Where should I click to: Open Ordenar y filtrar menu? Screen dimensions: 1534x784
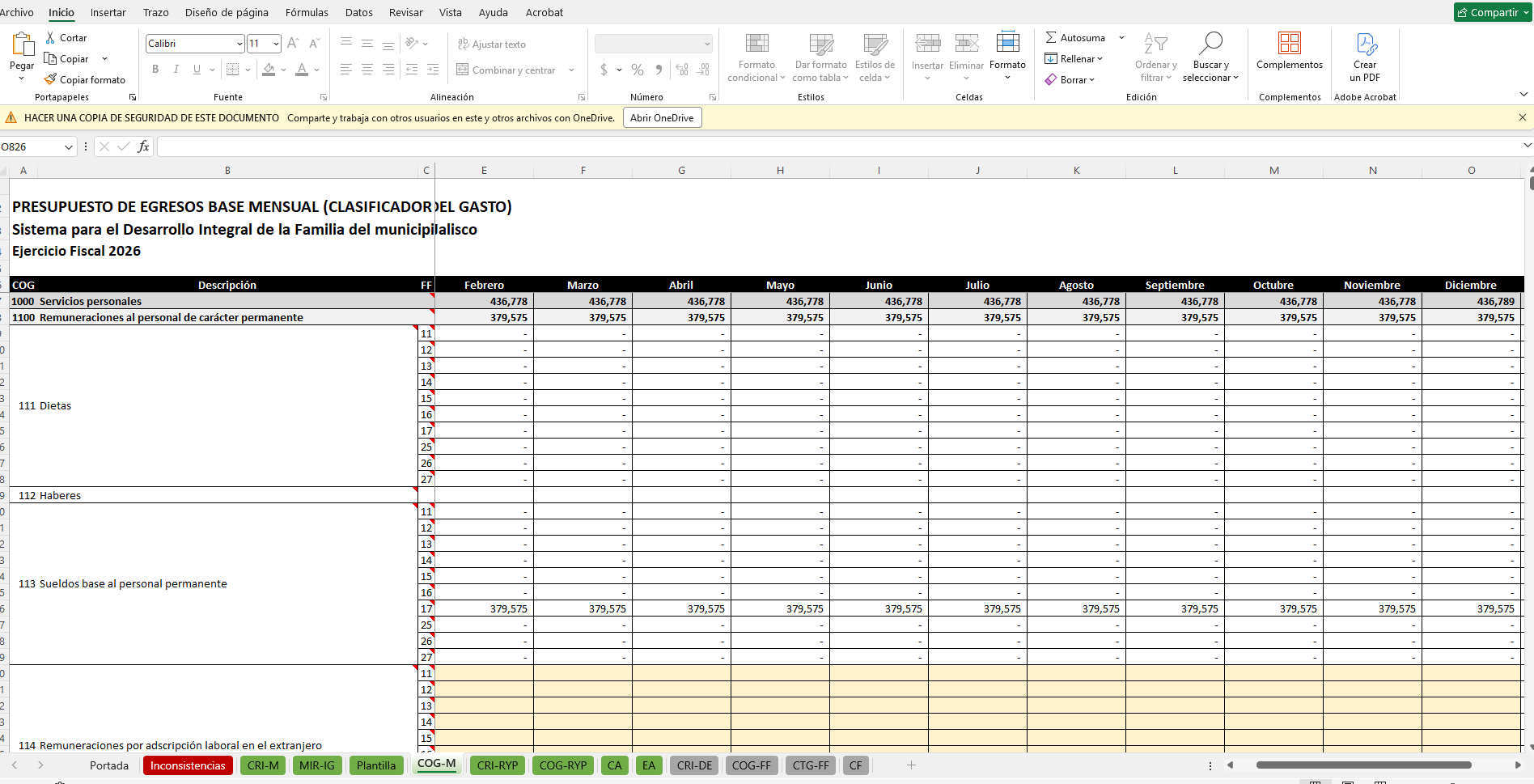[x=1155, y=57]
